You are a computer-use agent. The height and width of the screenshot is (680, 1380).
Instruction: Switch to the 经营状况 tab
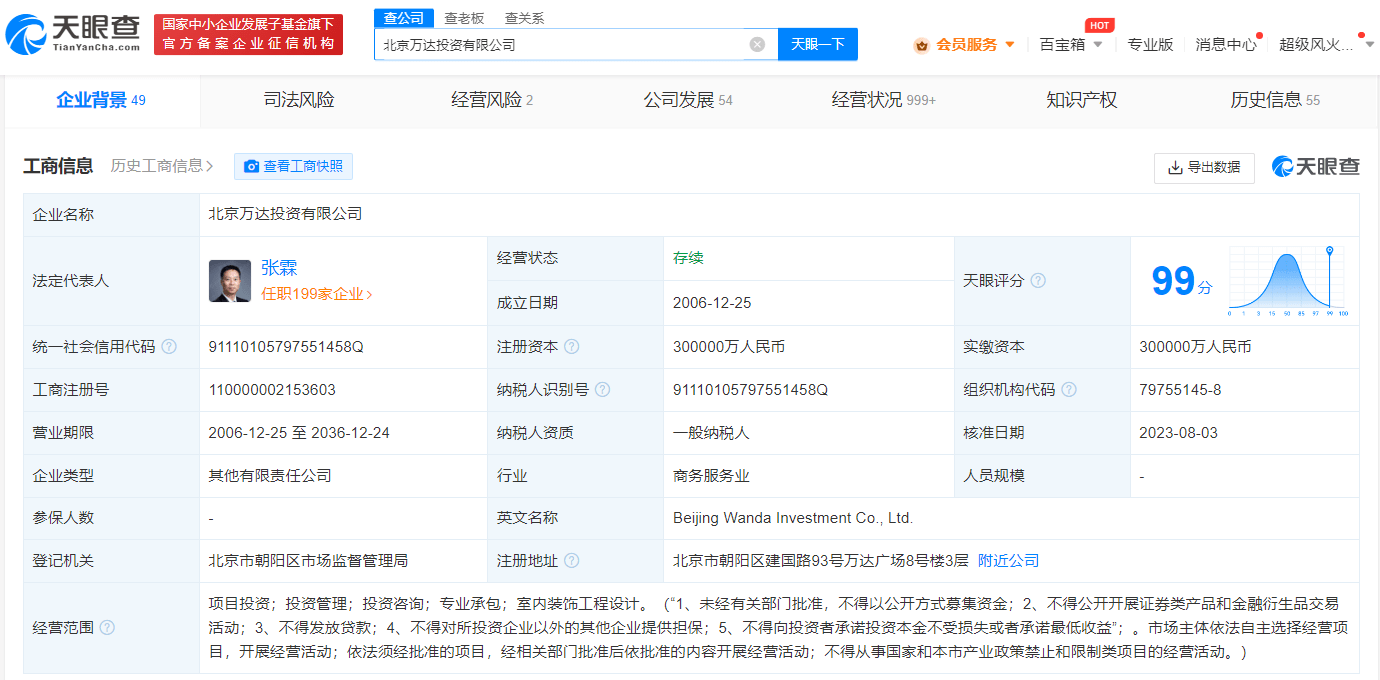[x=884, y=100]
